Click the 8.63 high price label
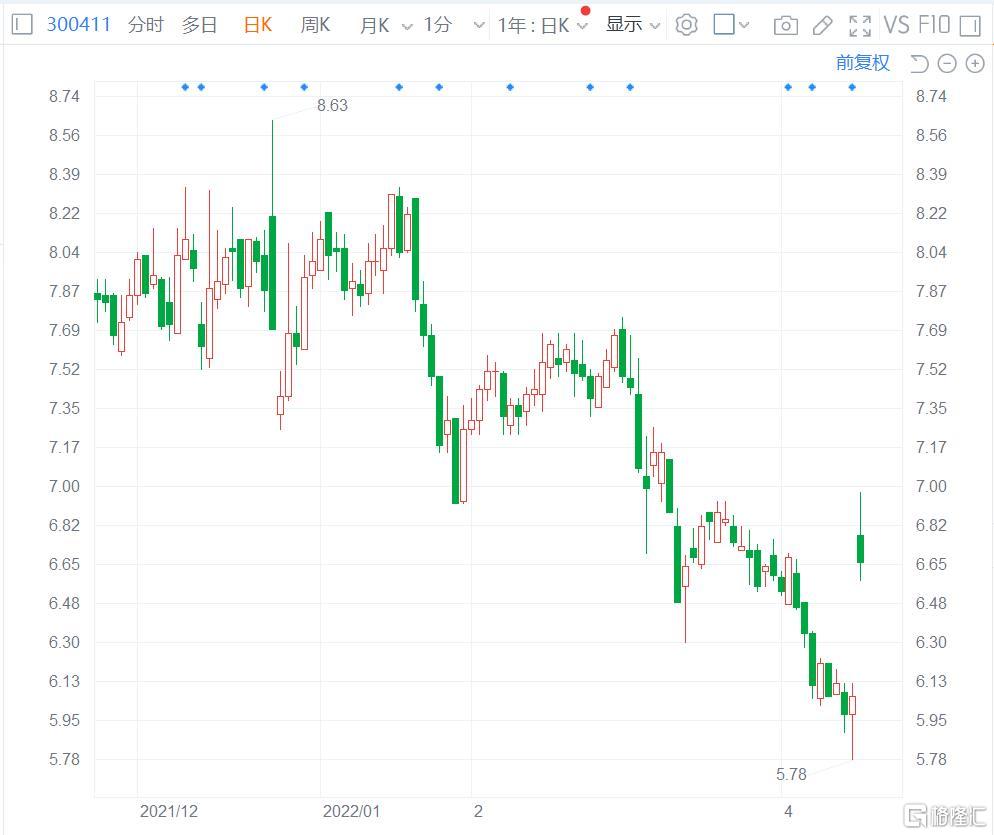The height and width of the screenshot is (835, 994). click(x=332, y=105)
